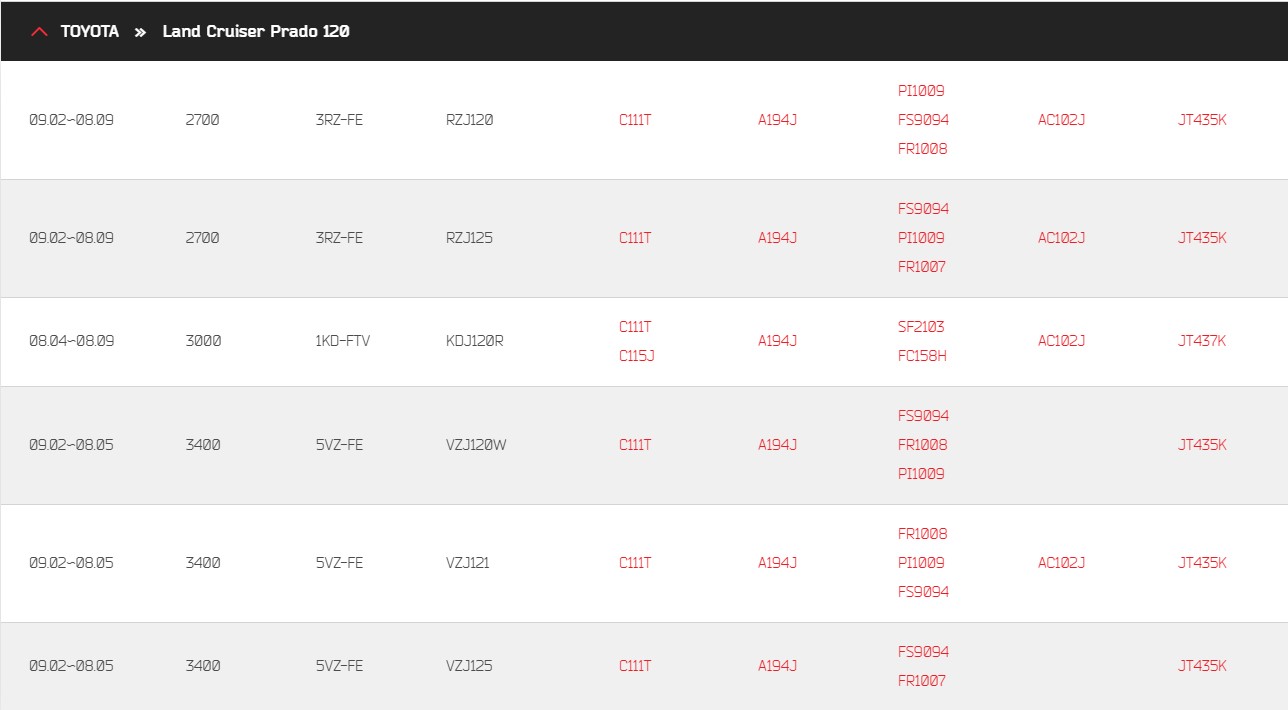Open JT437K part link
The image size is (1288, 710).
[x=1202, y=341]
